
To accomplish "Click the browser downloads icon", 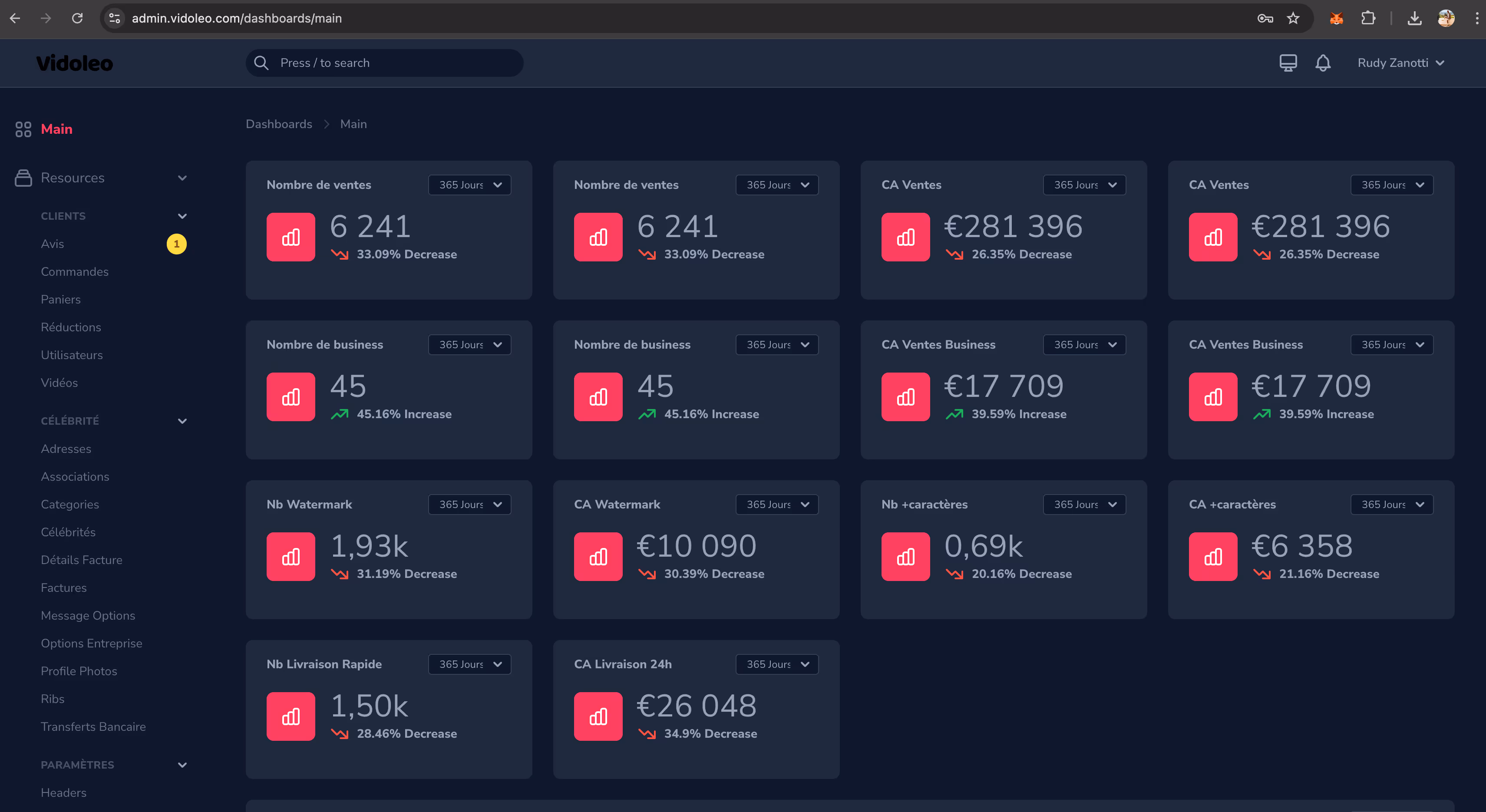I will pyautogui.click(x=1414, y=18).
